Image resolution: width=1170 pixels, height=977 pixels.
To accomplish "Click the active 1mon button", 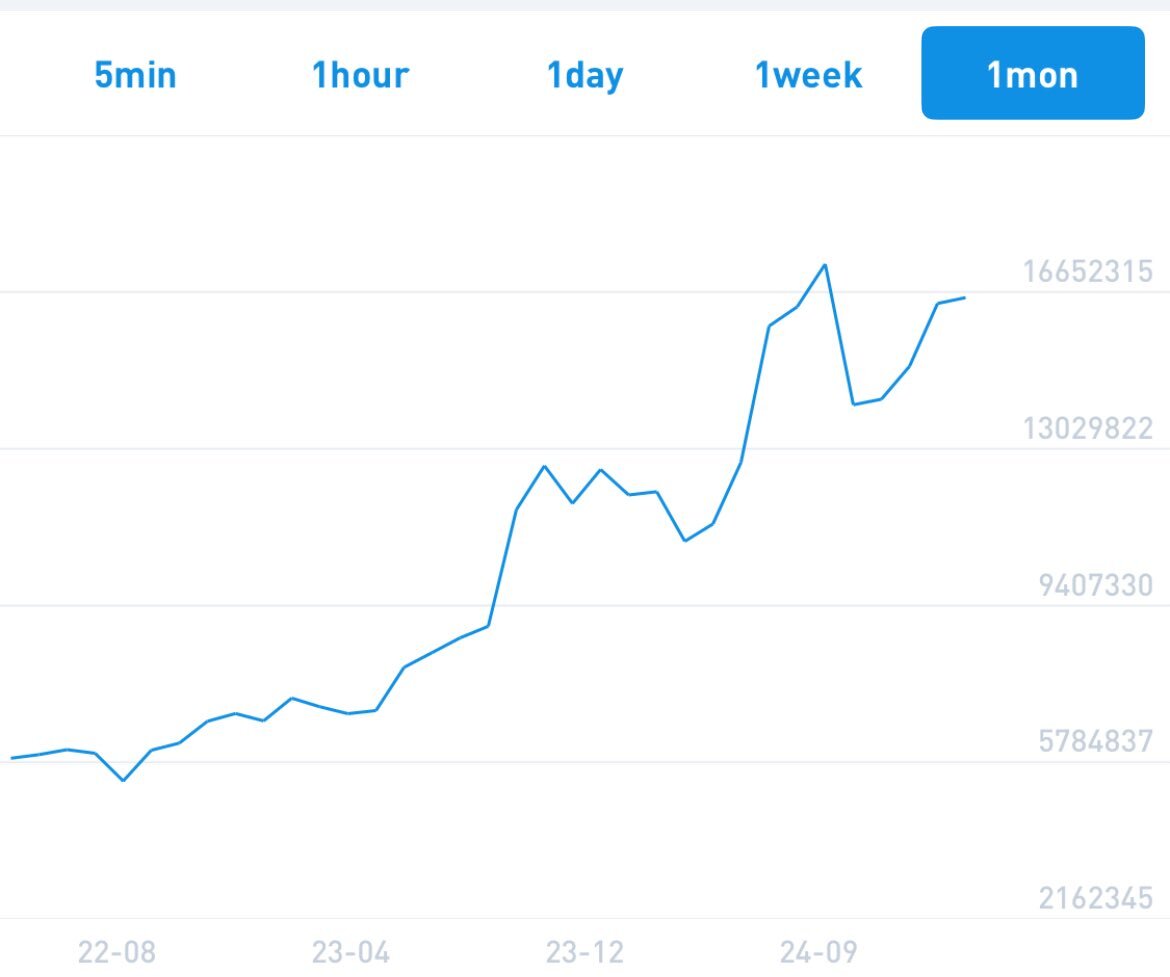I will [x=1033, y=73].
